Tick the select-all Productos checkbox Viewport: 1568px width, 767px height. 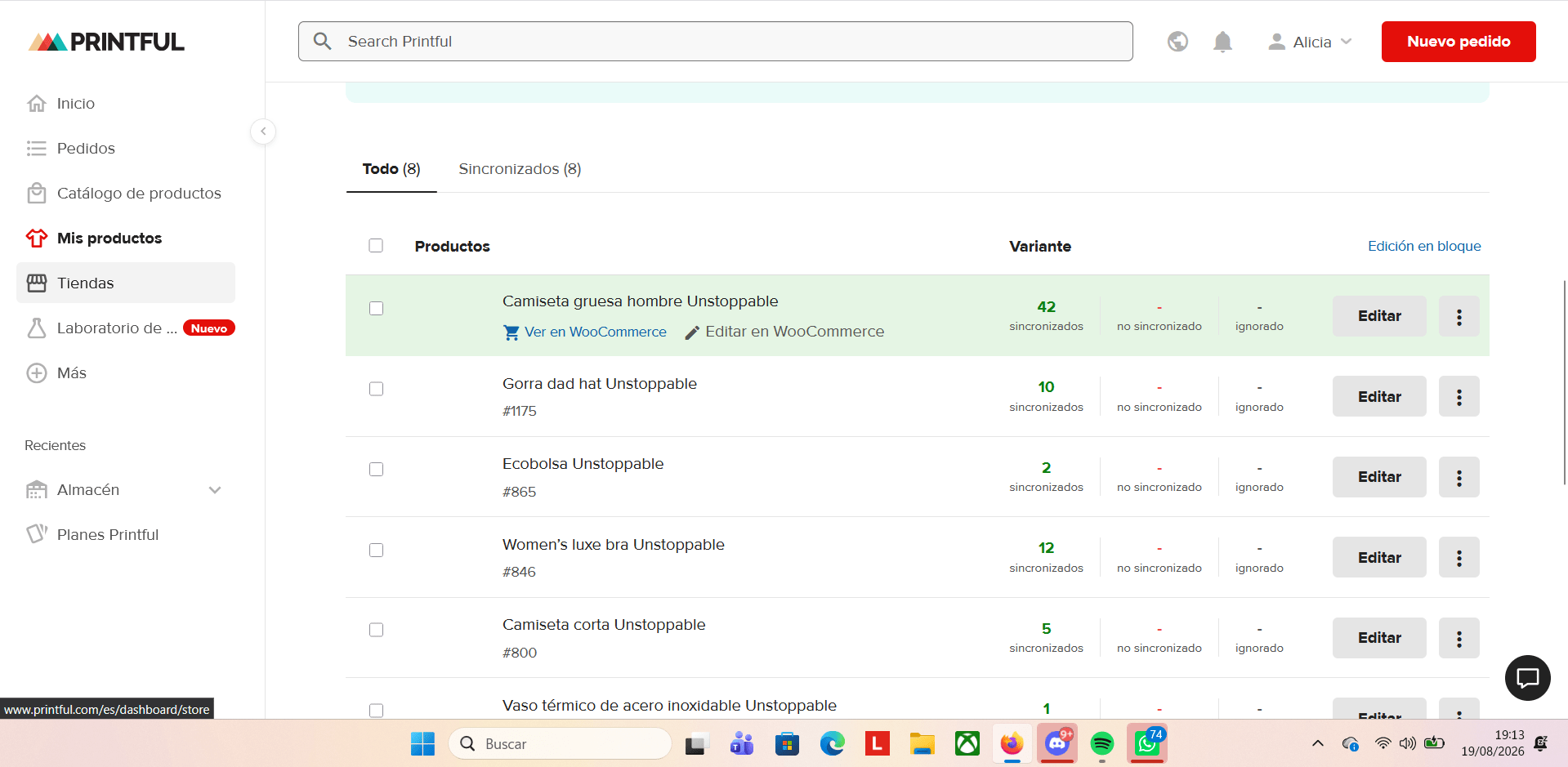(376, 246)
